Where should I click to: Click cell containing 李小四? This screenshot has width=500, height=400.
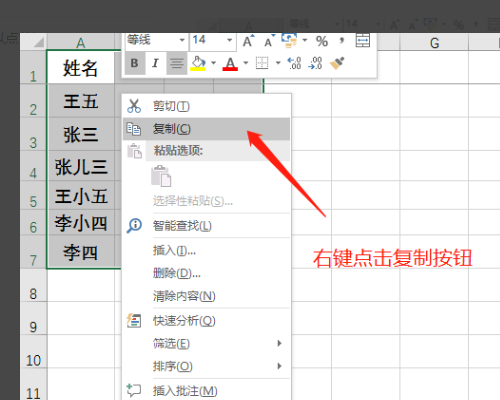coord(81,223)
